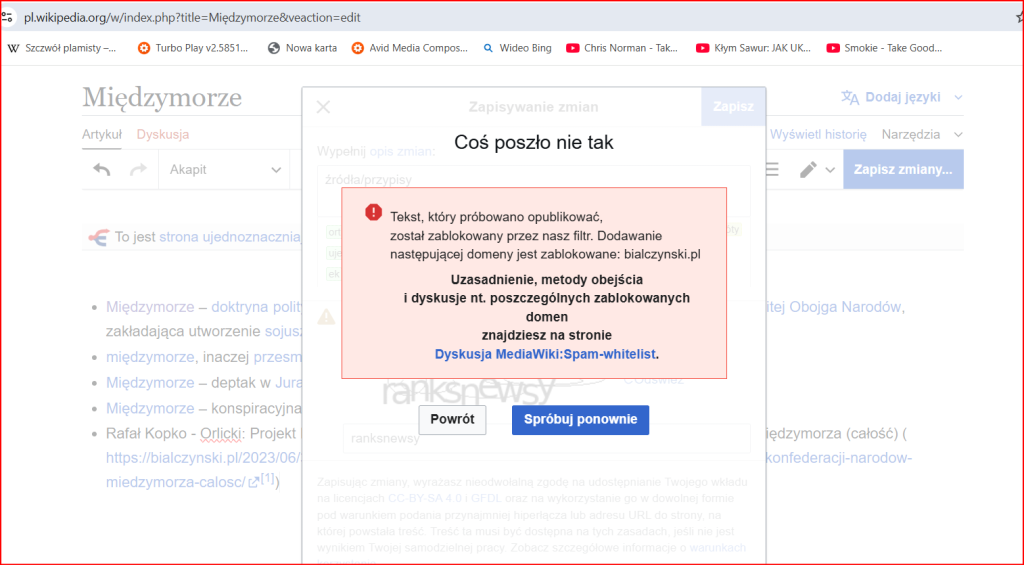The width and height of the screenshot is (1024, 565).
Task: Click the site information icon beside URL
Action: pyautogui.click(x=7, y=18)
